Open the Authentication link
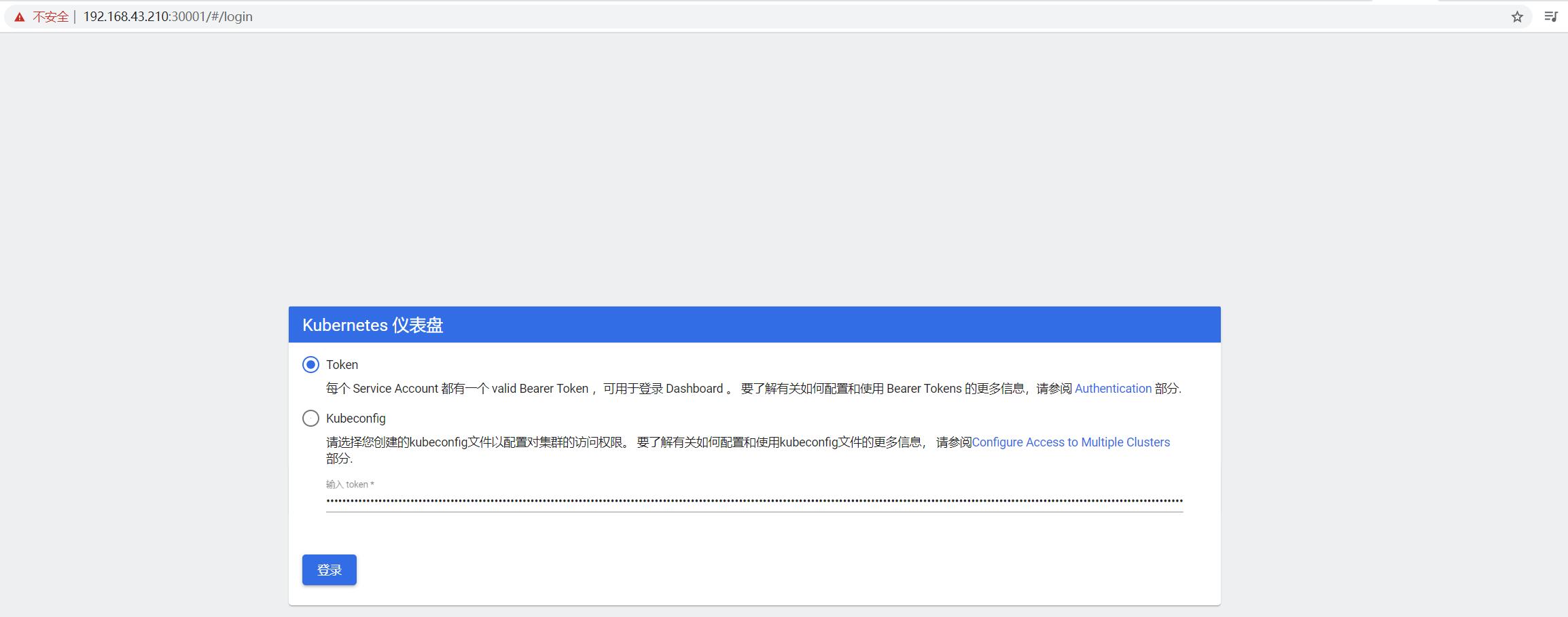1568x617 pixels. pyautogui.click(x=1113, y=389)
